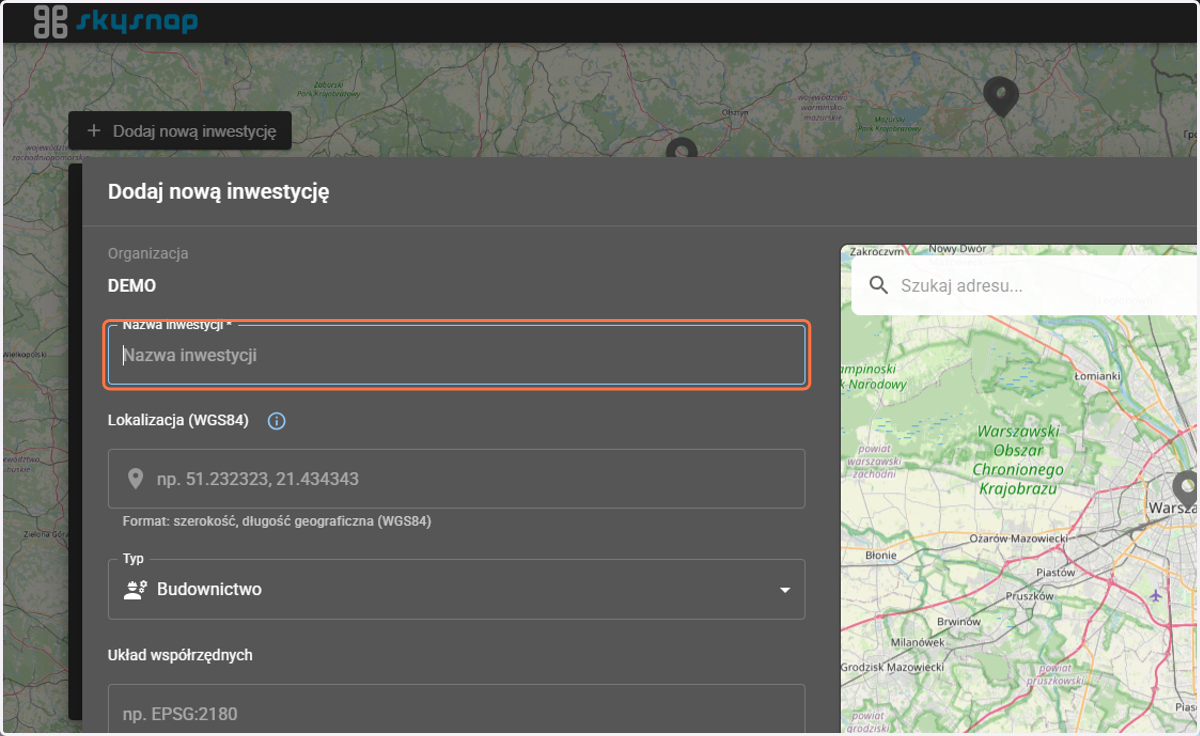Click the Ożarów Mazowiecki map label
The image size is (1200, 736).
[x=1019, y=538]
